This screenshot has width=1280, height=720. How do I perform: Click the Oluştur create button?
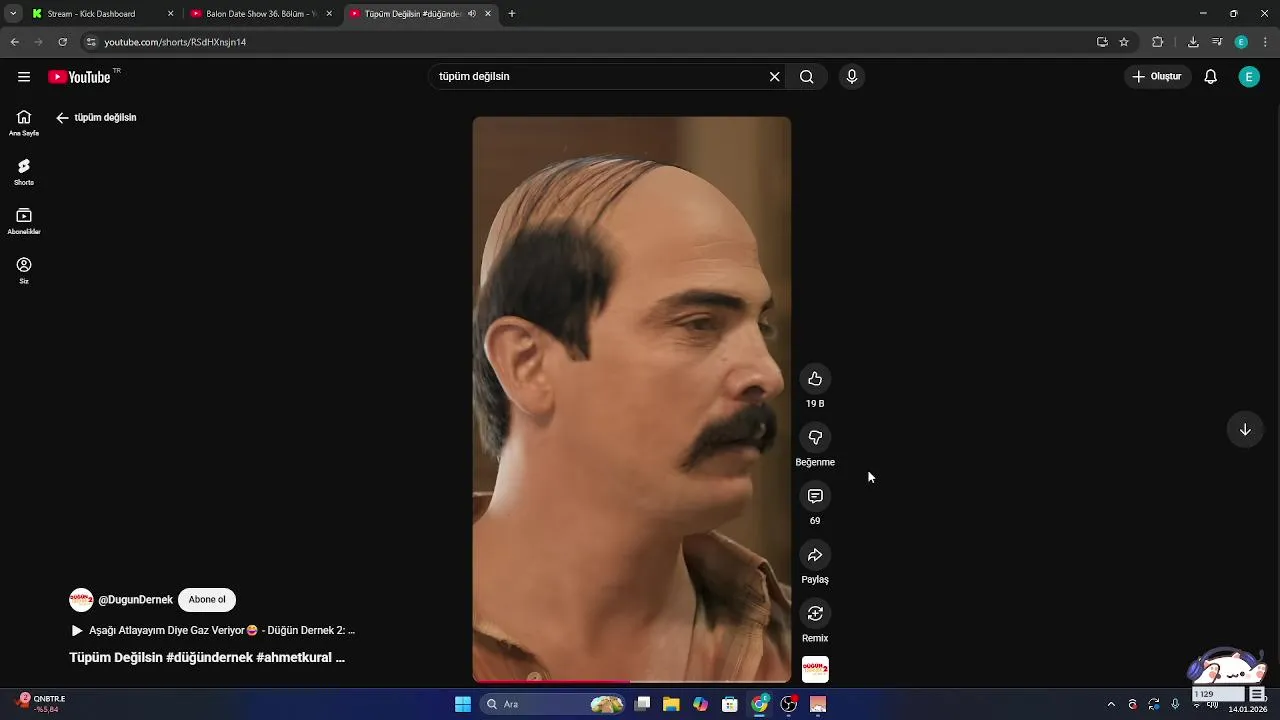tap(1157, 77)
